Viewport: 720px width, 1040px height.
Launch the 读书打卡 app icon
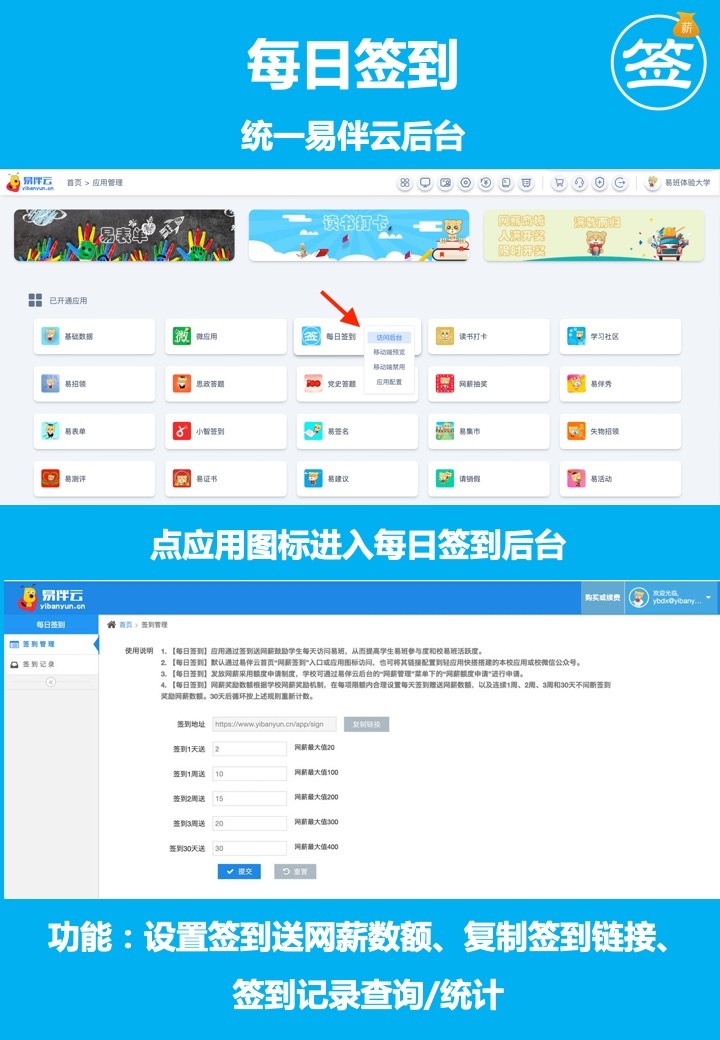444,337
